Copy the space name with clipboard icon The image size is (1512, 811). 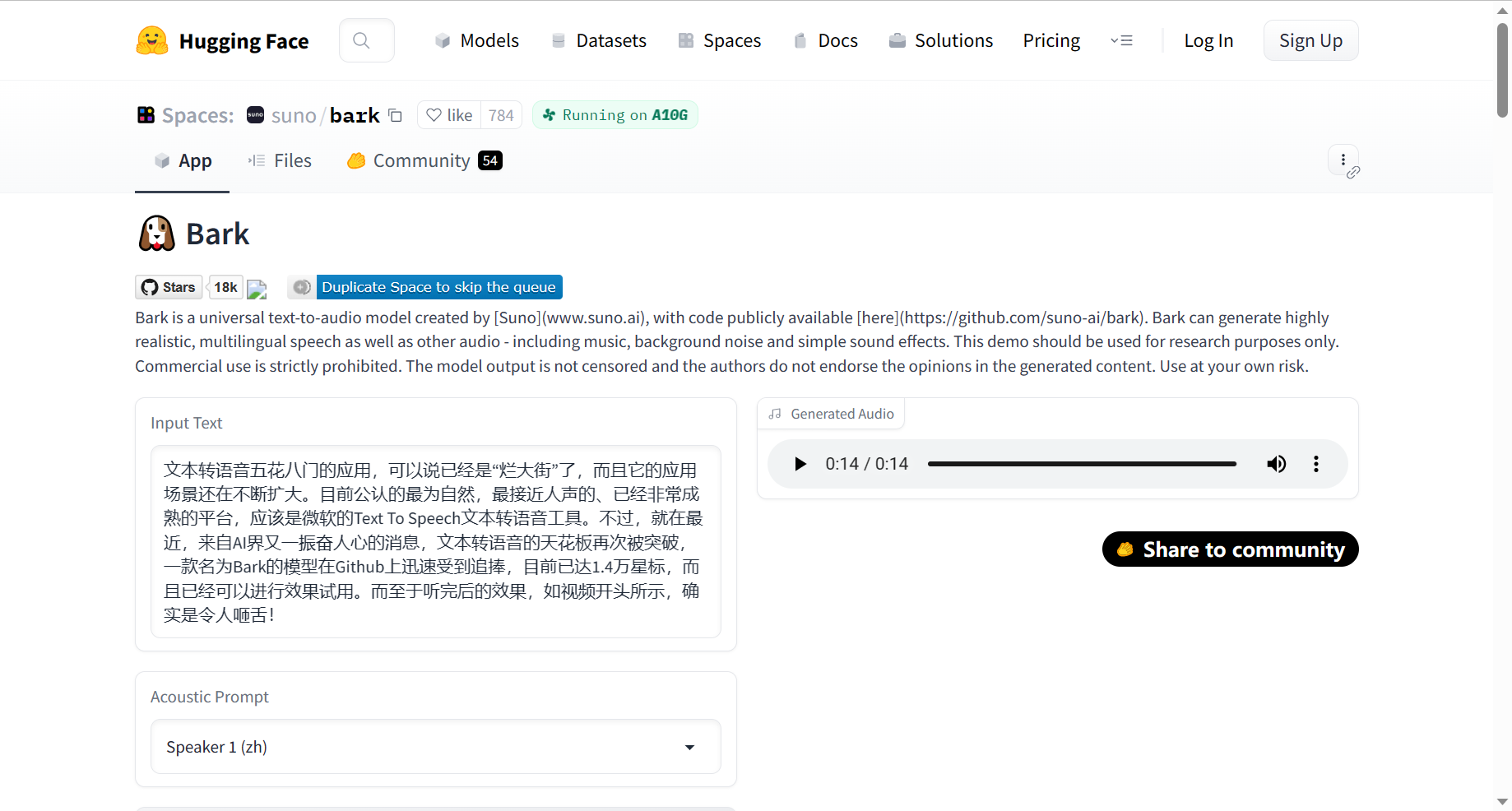click(x=395, y=115)
